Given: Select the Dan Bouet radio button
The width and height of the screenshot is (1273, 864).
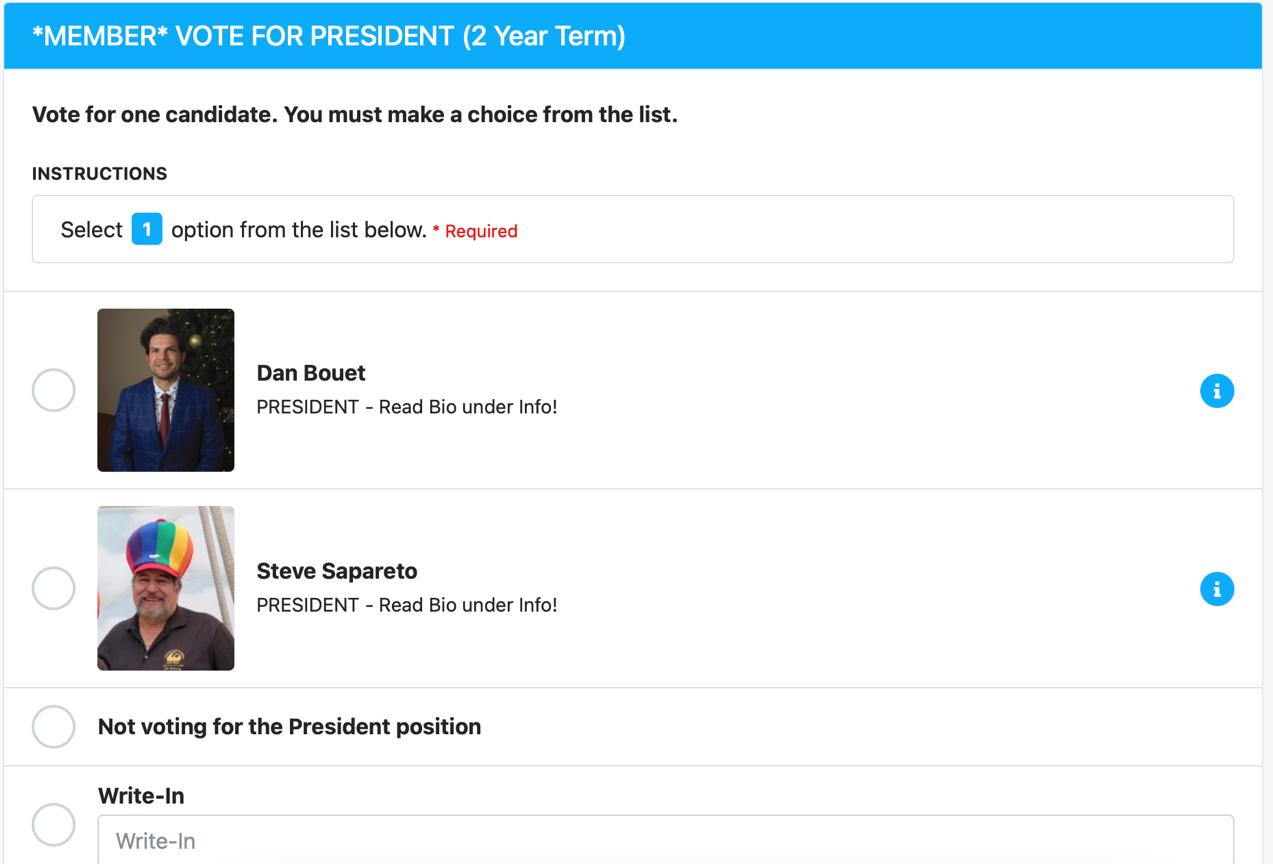Looking at the screenshot, I should 54,390.
